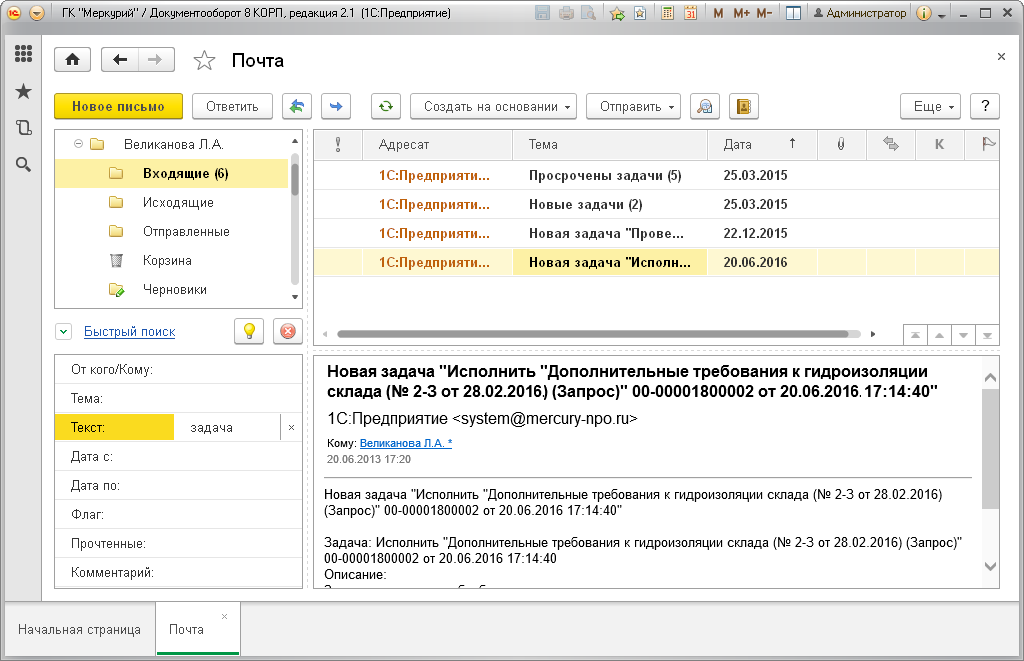Go to the home page icon
Screen dimensions: 1024x661
coord(72,60)
